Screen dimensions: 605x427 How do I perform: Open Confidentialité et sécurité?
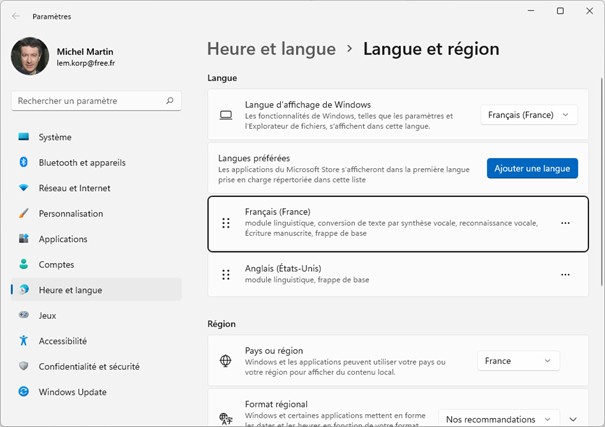coord(96,366)
